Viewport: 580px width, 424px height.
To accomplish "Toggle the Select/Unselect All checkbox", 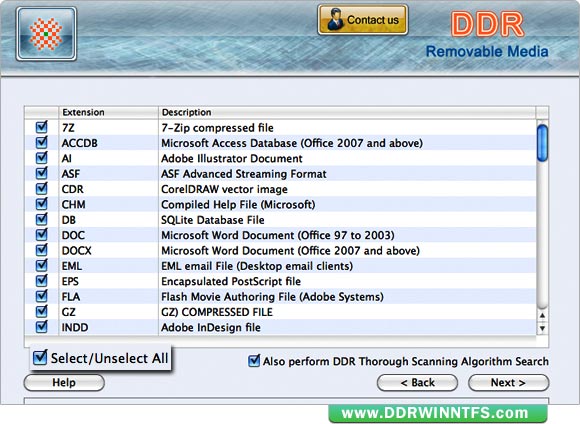I will click(x=40, y=357).
